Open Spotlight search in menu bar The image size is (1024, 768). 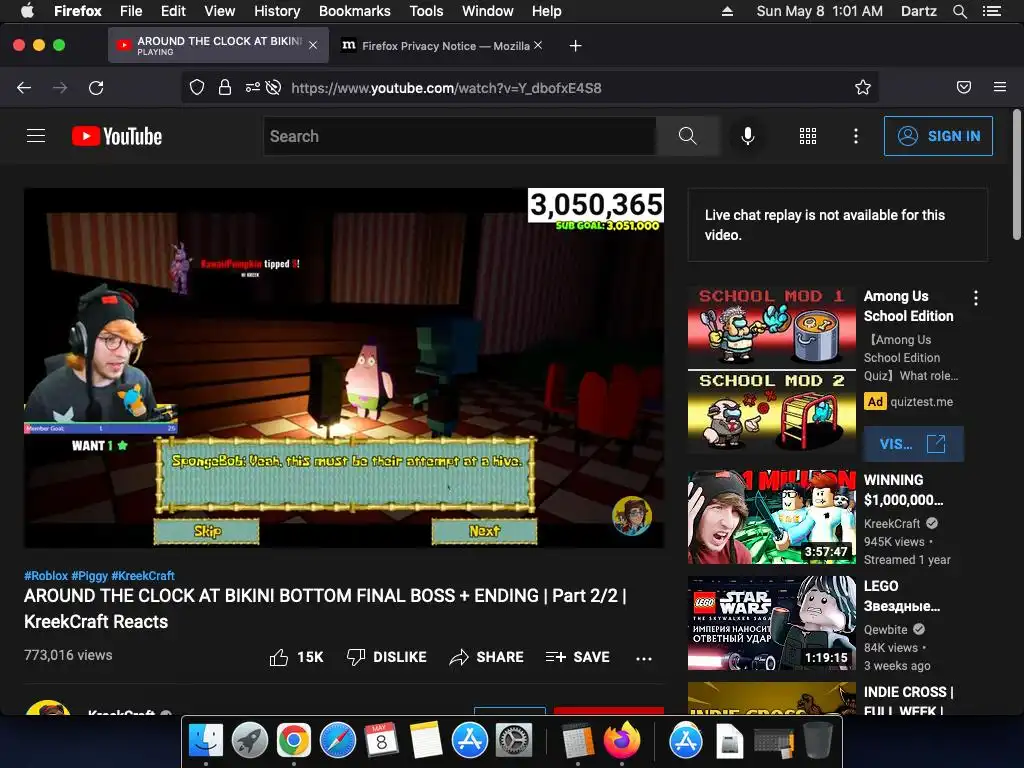tap(959, 11)
